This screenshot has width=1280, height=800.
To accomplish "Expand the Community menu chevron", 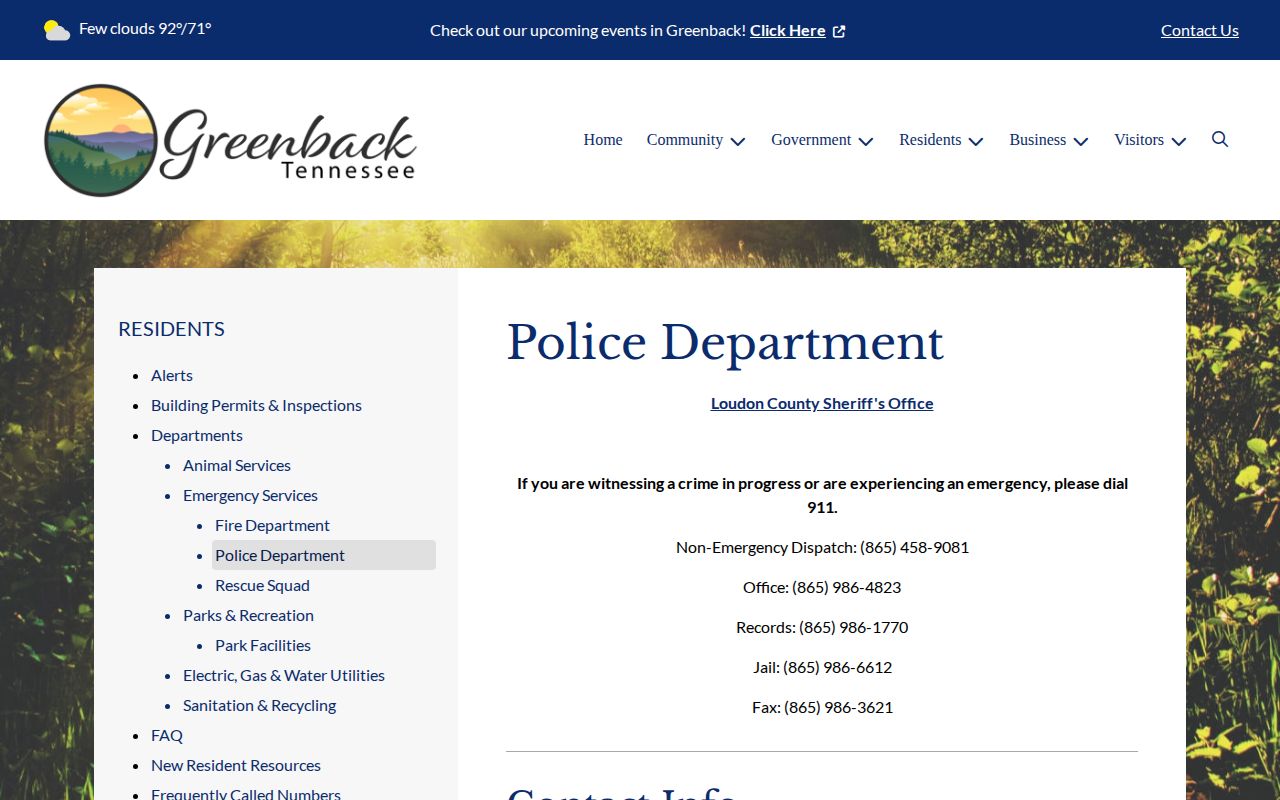I will pos(738,141).
